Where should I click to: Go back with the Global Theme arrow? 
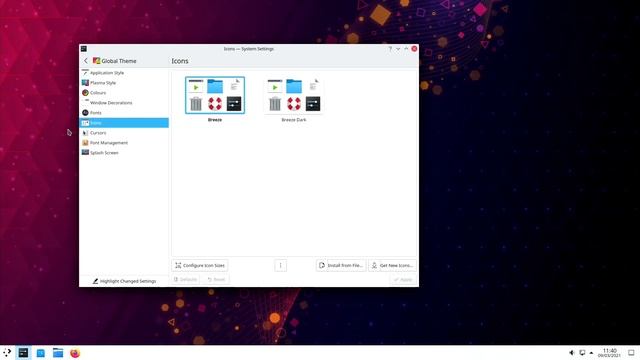point(86,61)
